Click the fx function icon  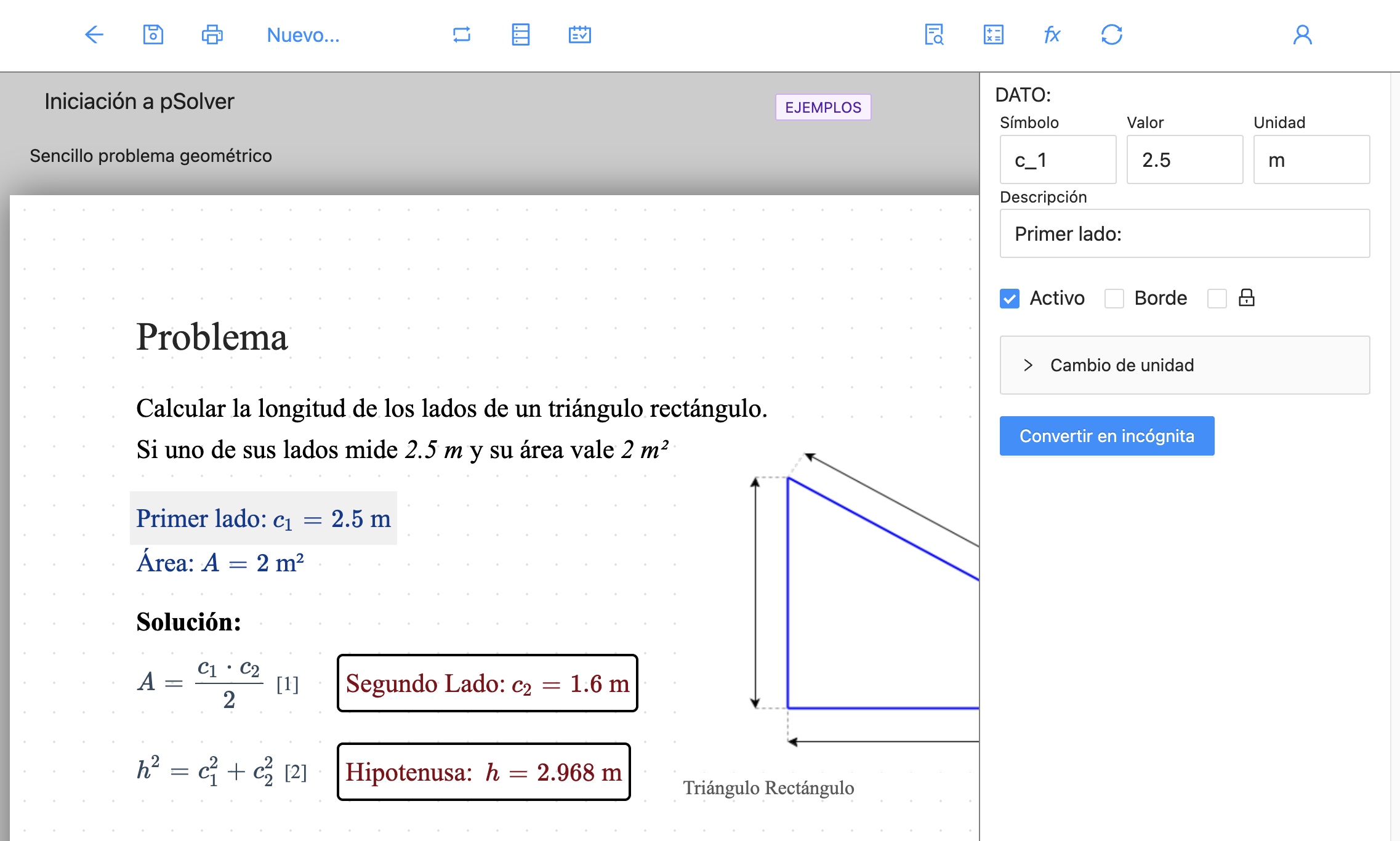click(1052, 34)
